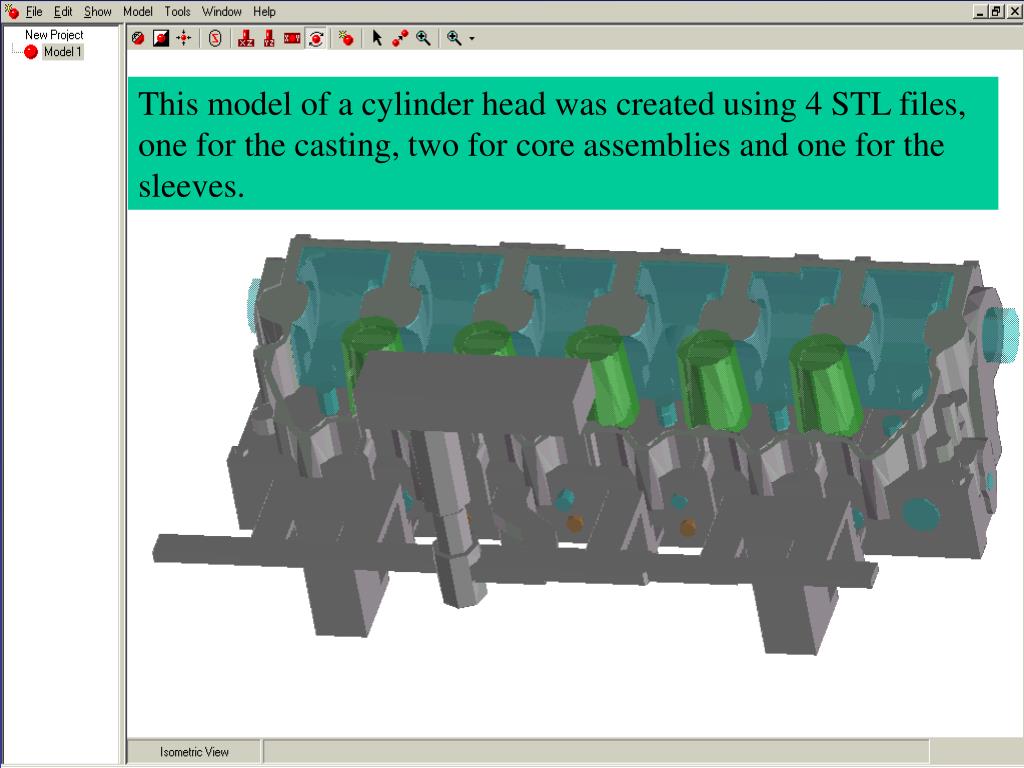
Task: Click the application icon in the menu bar
Action: tap(12, 11)
